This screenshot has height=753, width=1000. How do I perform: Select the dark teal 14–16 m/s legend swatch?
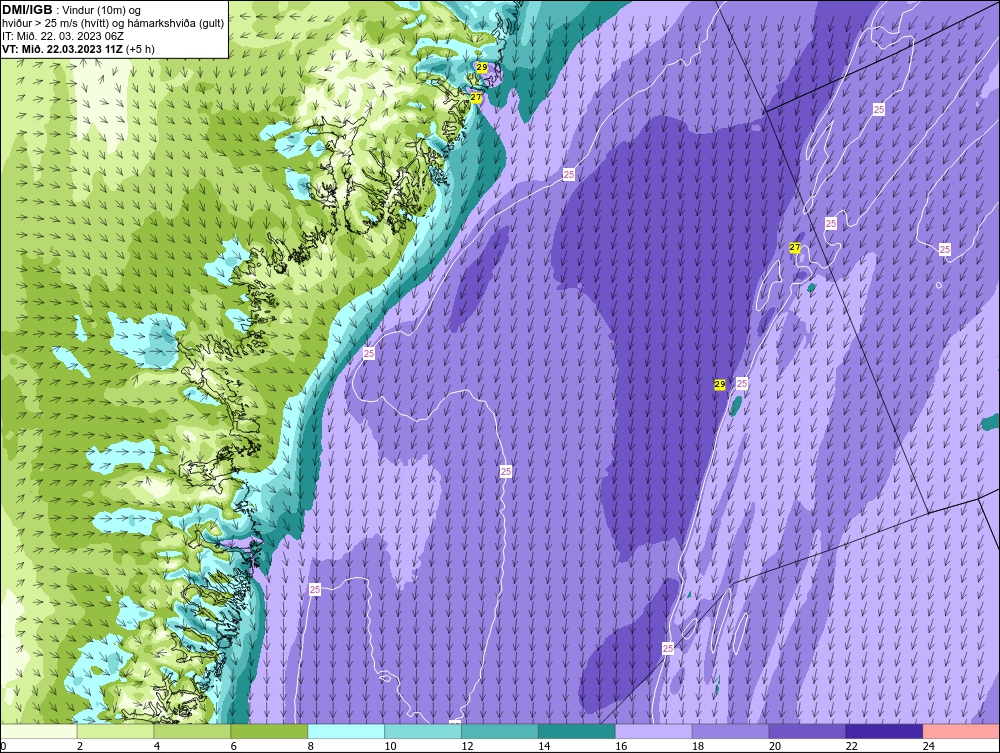tap(577, 731)
